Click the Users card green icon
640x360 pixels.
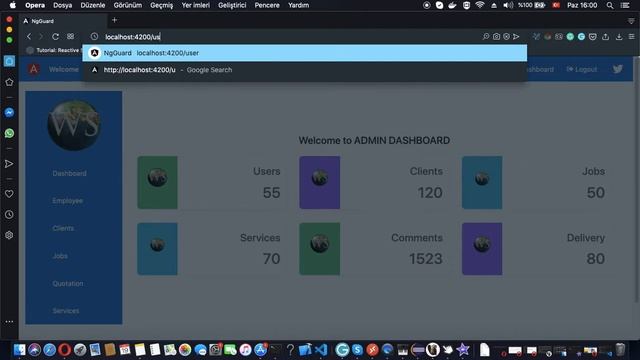pyautogui.click(x=158, y=182)
